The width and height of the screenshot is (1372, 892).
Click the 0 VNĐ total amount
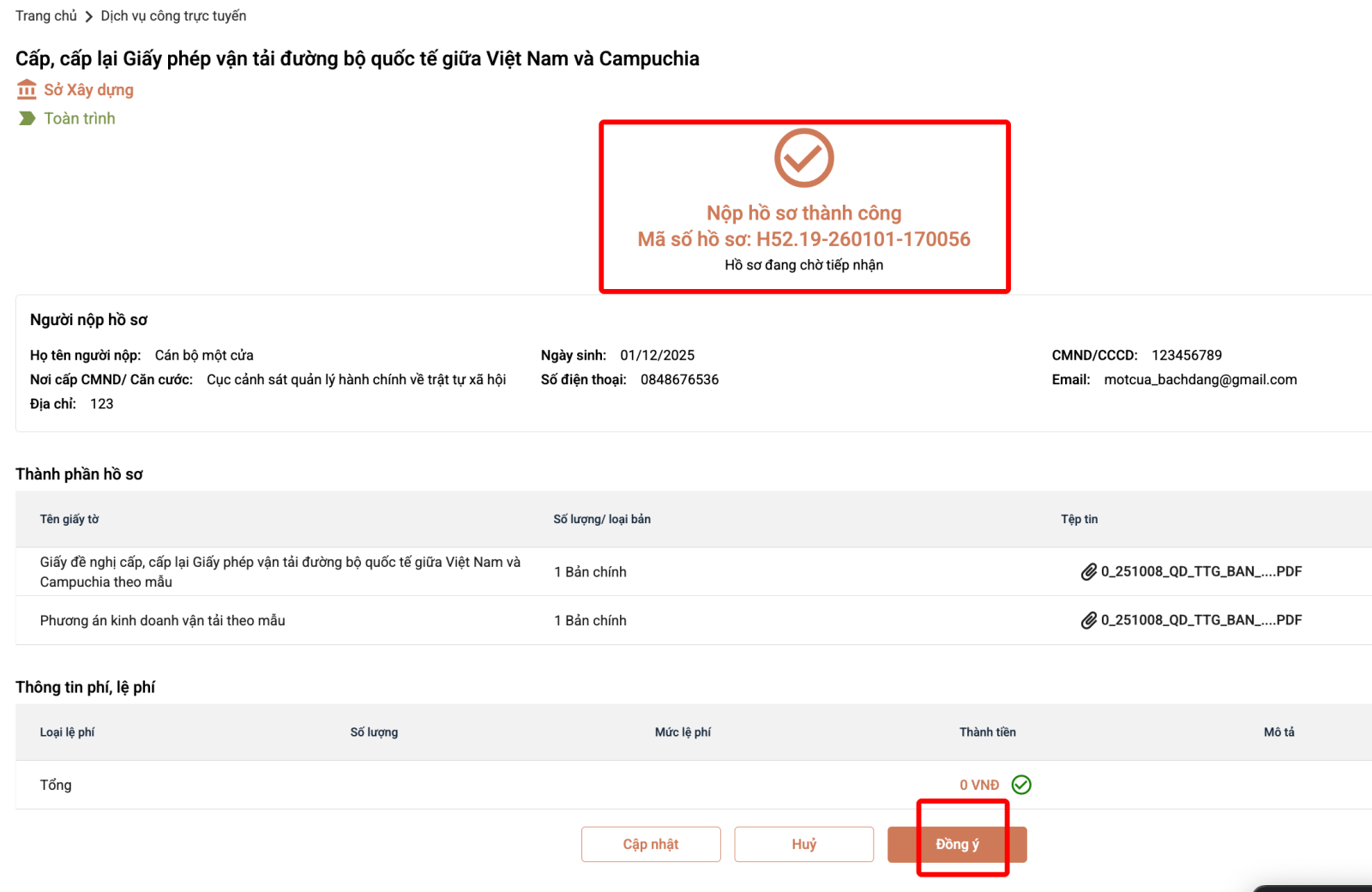[979, 785]
